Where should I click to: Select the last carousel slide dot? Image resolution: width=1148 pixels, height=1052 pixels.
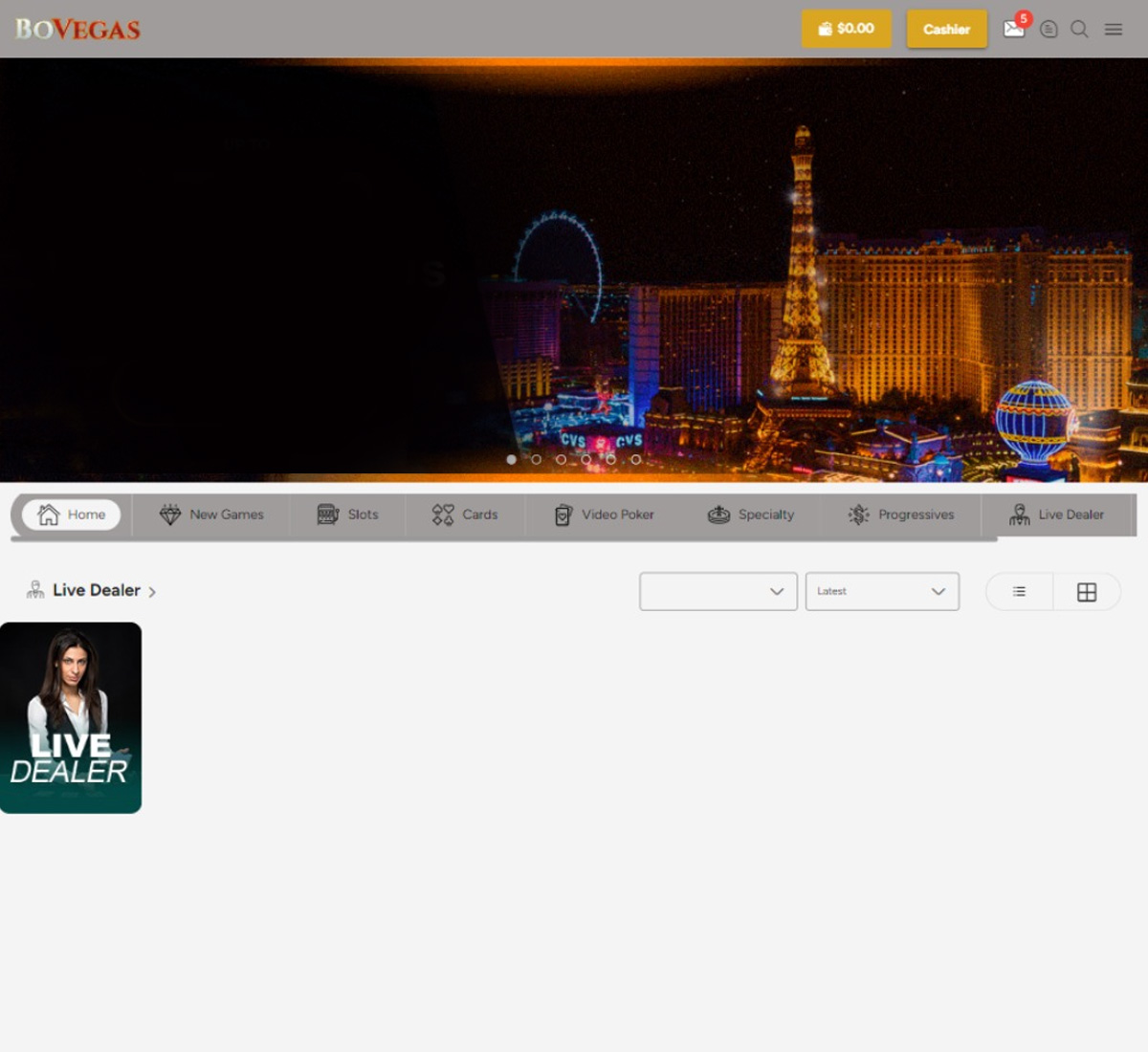point(635,460)
